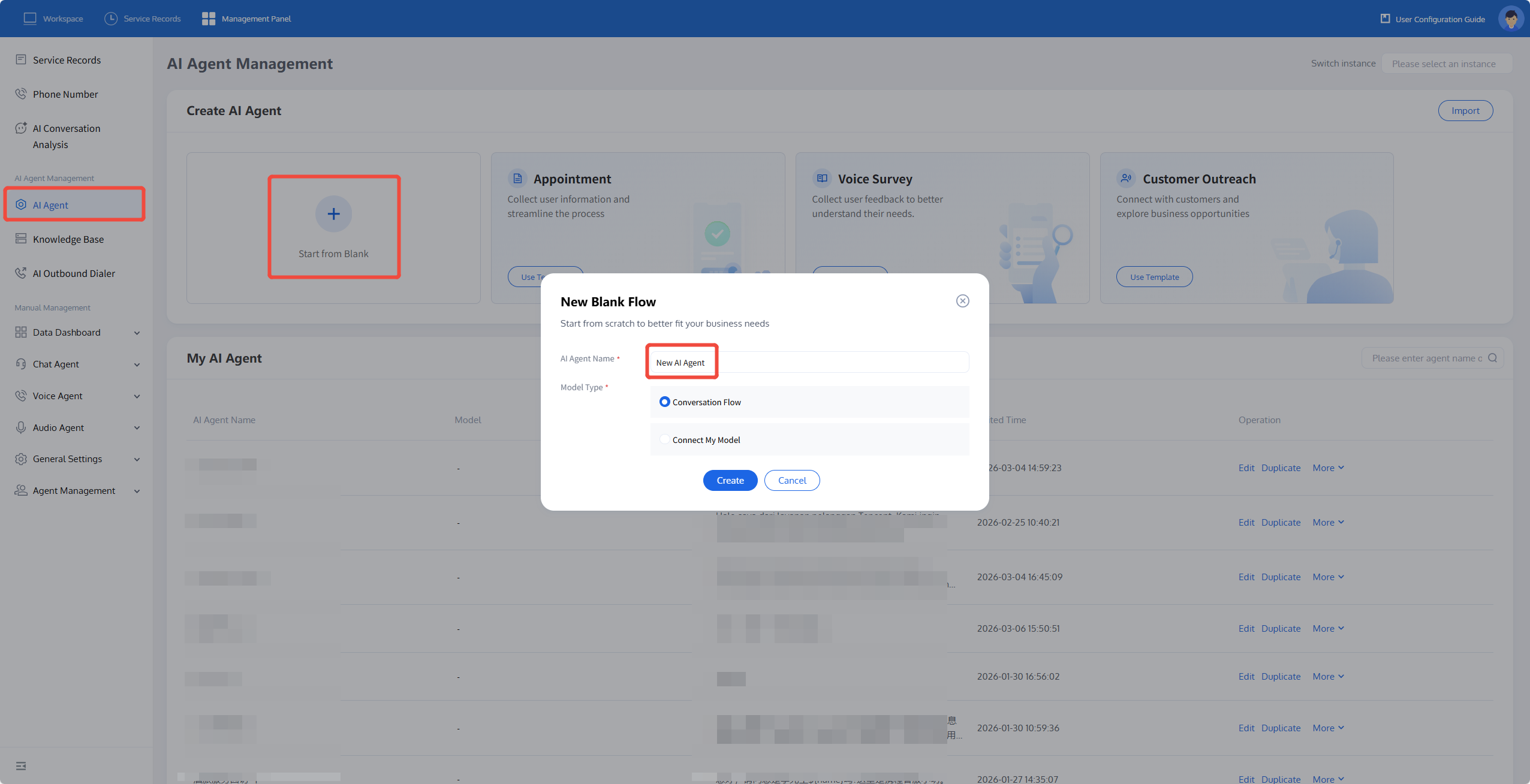
Task: Click the Service Records clock icon in top bar
Action: click(111, 19)
